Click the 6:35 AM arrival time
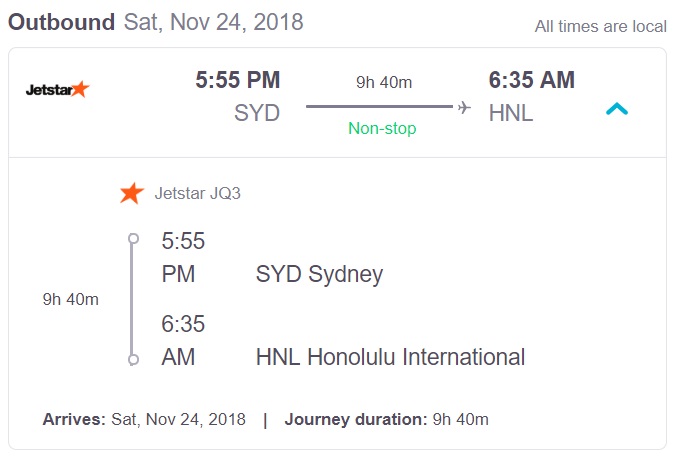679x458 pixels. click(531, 80)
